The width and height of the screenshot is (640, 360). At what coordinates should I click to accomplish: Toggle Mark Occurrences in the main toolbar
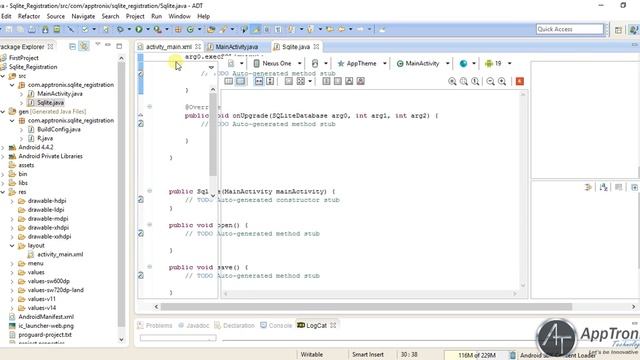coord(256,29)
